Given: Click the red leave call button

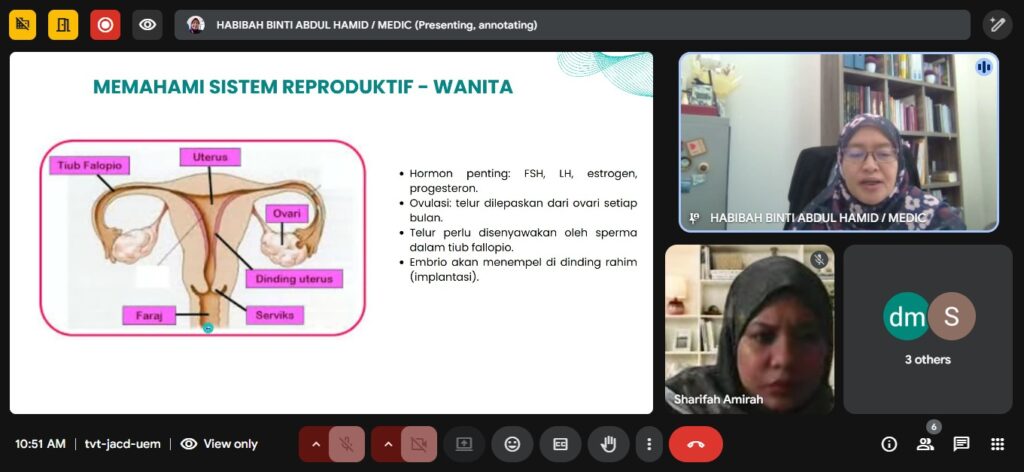Looking at the screenshot, I should [696, 444].
